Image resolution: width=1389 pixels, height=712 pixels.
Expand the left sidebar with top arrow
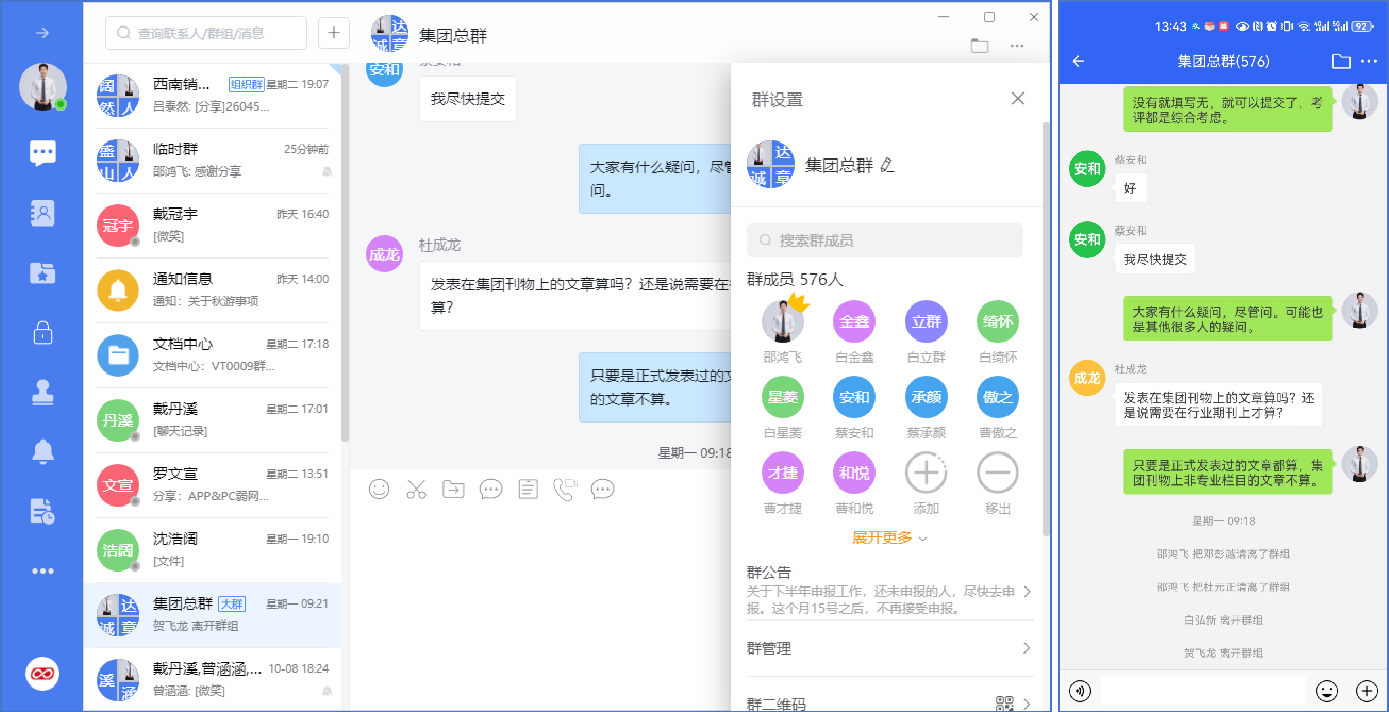tap(42, 33)
